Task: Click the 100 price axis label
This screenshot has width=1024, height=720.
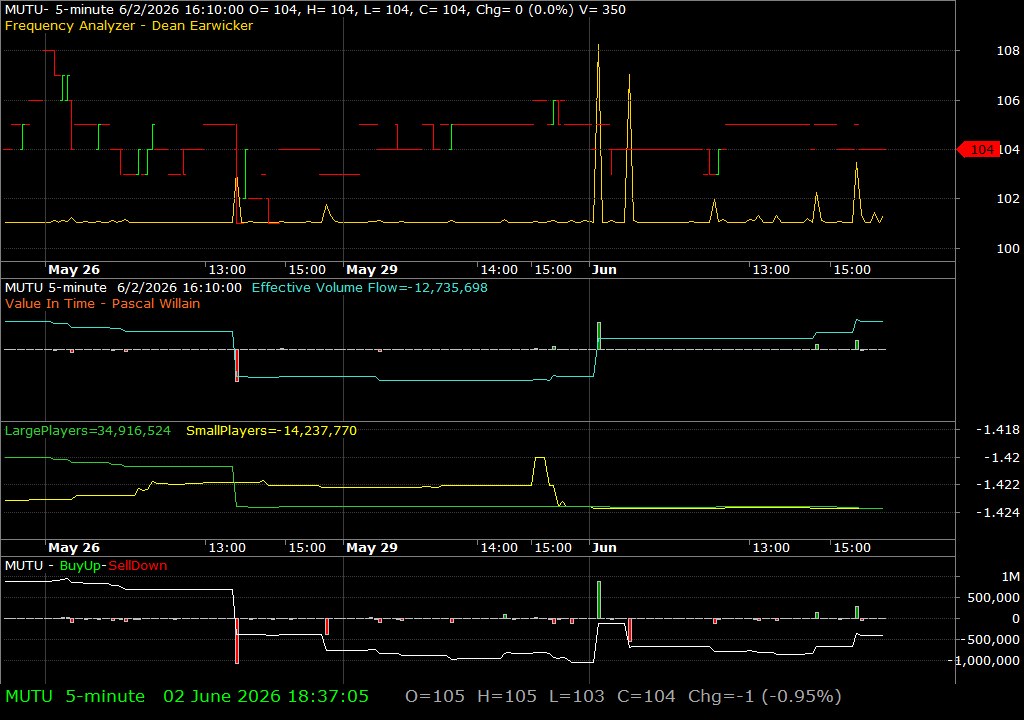Action: click(1008, 248)
